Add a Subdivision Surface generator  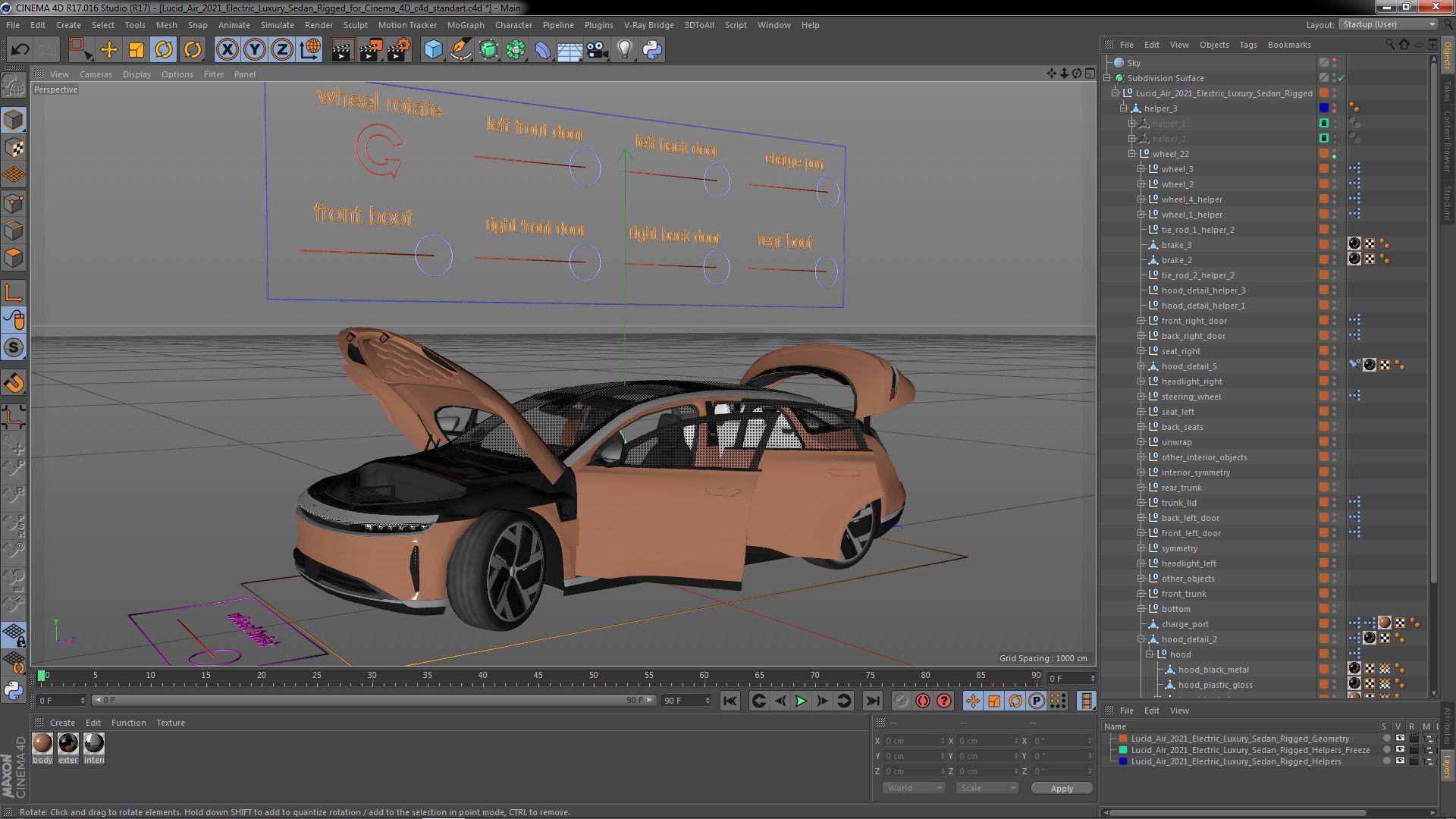[x=488, y=50]
